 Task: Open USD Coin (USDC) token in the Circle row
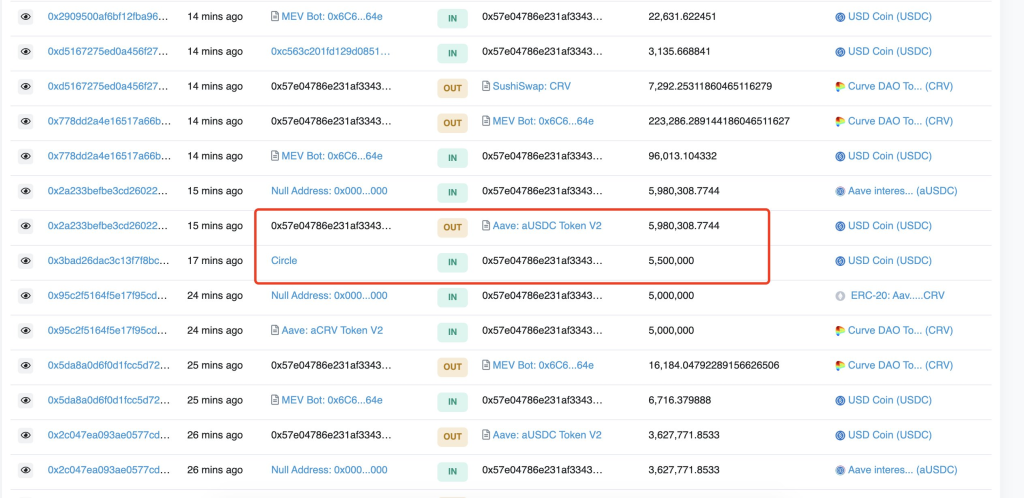pos(889,260)
